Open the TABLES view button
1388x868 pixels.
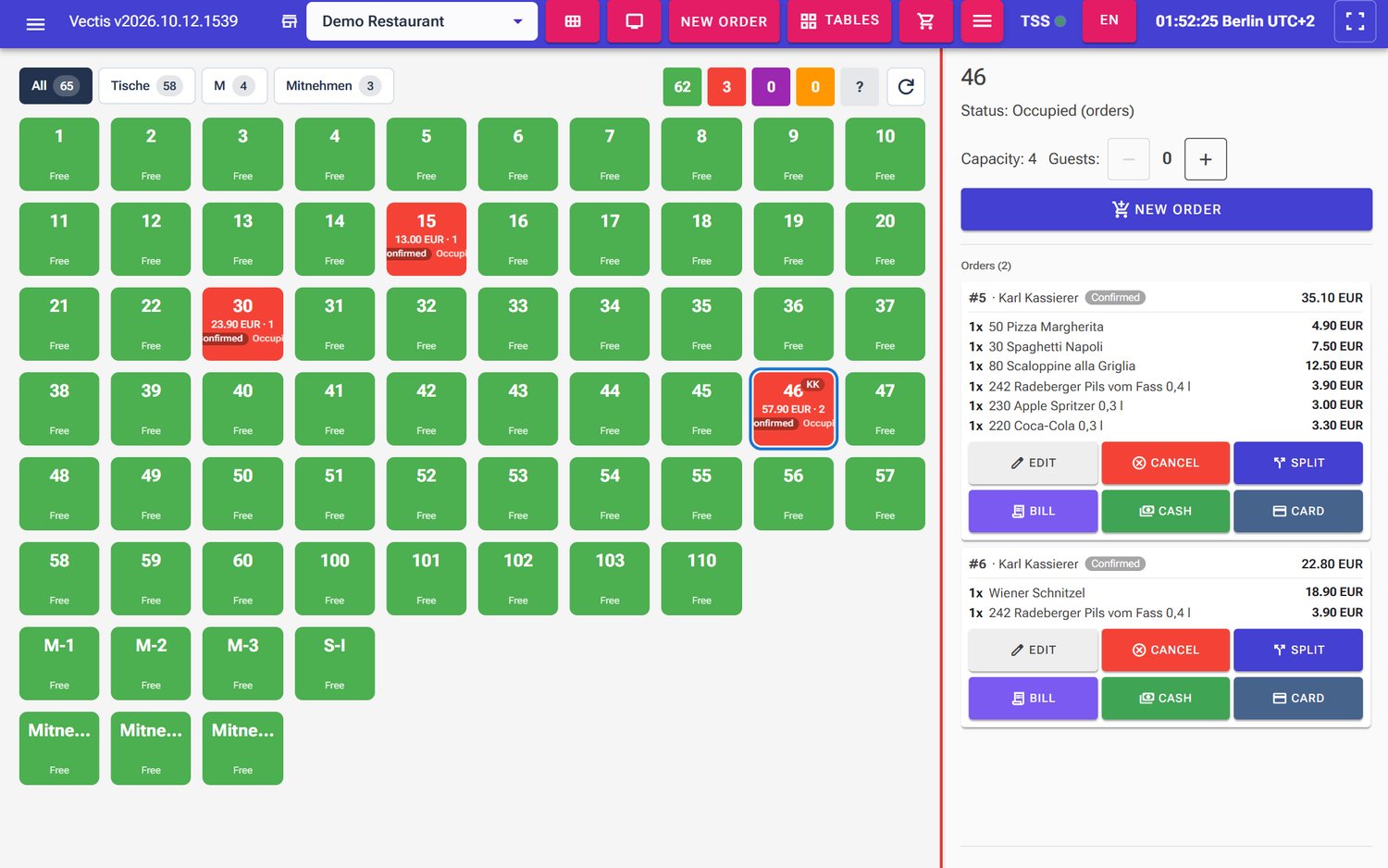(x=839, y=21)
